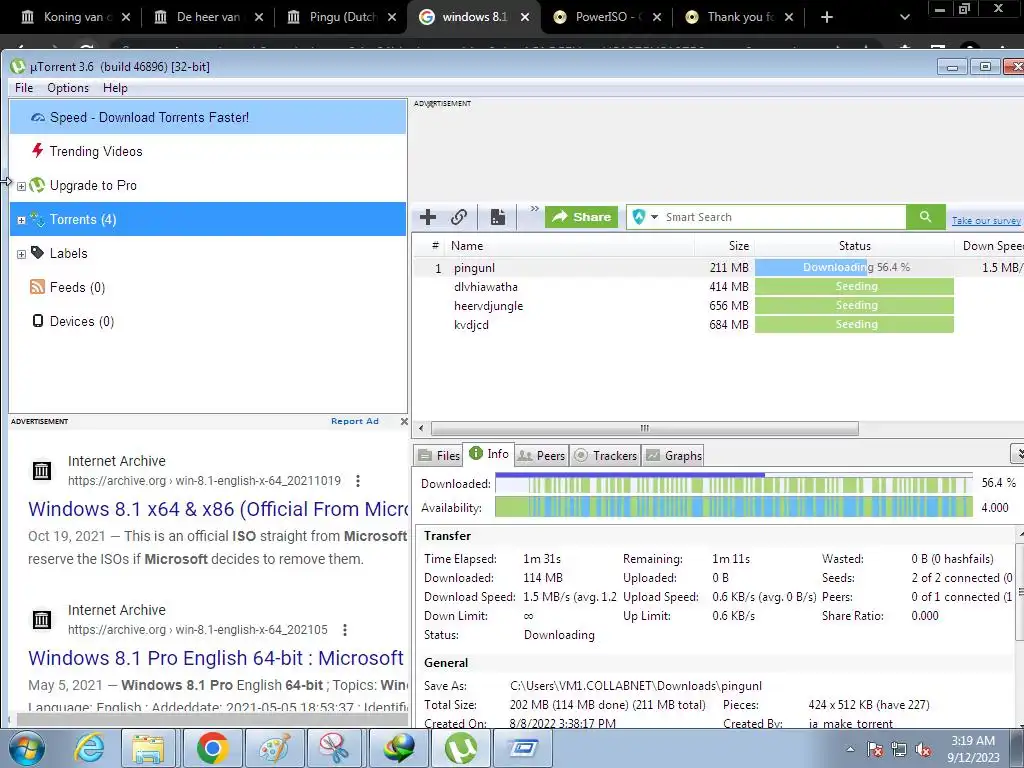This screenshot has height=768, width=1024.
Task: Select the kvdjcd torrent row
Action: tap(718, 325)
